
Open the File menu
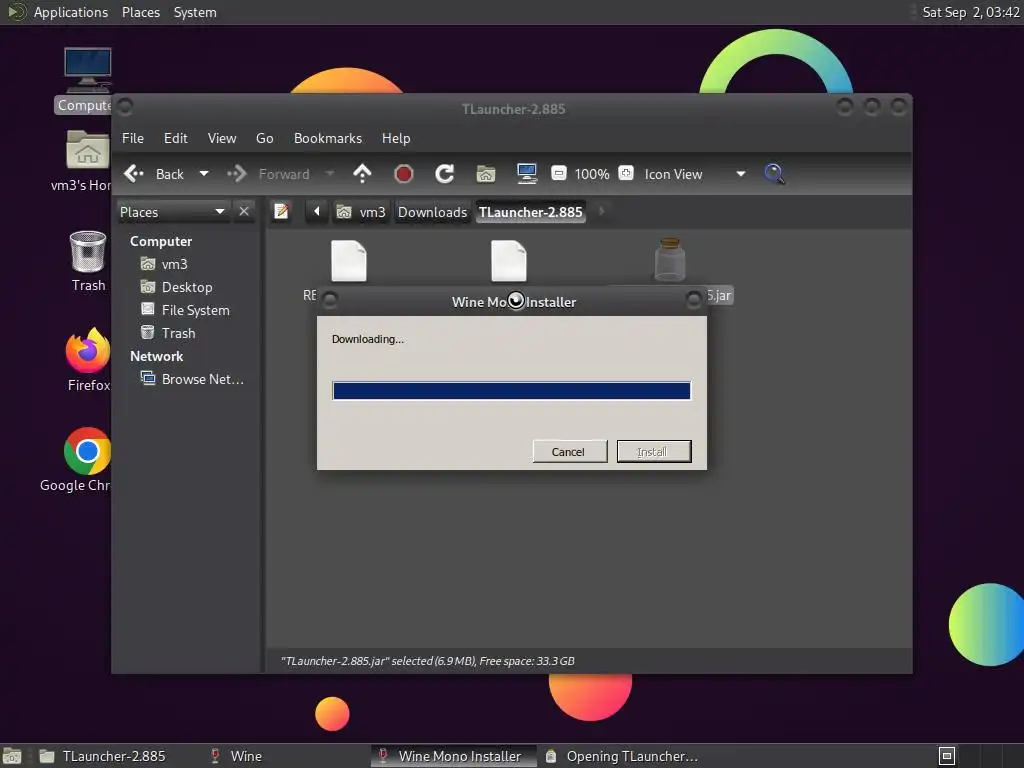tap(133, 138)
